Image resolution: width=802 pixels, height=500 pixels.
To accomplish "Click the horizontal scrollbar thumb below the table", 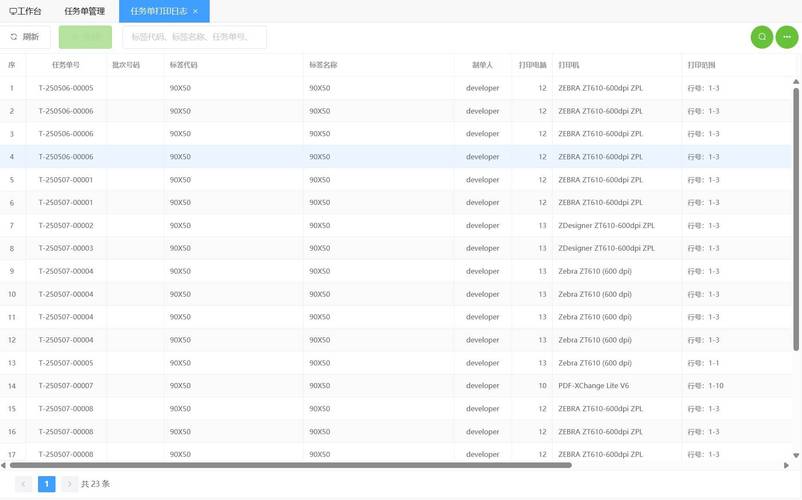I will pyautogui.click(x=291, y=465).
